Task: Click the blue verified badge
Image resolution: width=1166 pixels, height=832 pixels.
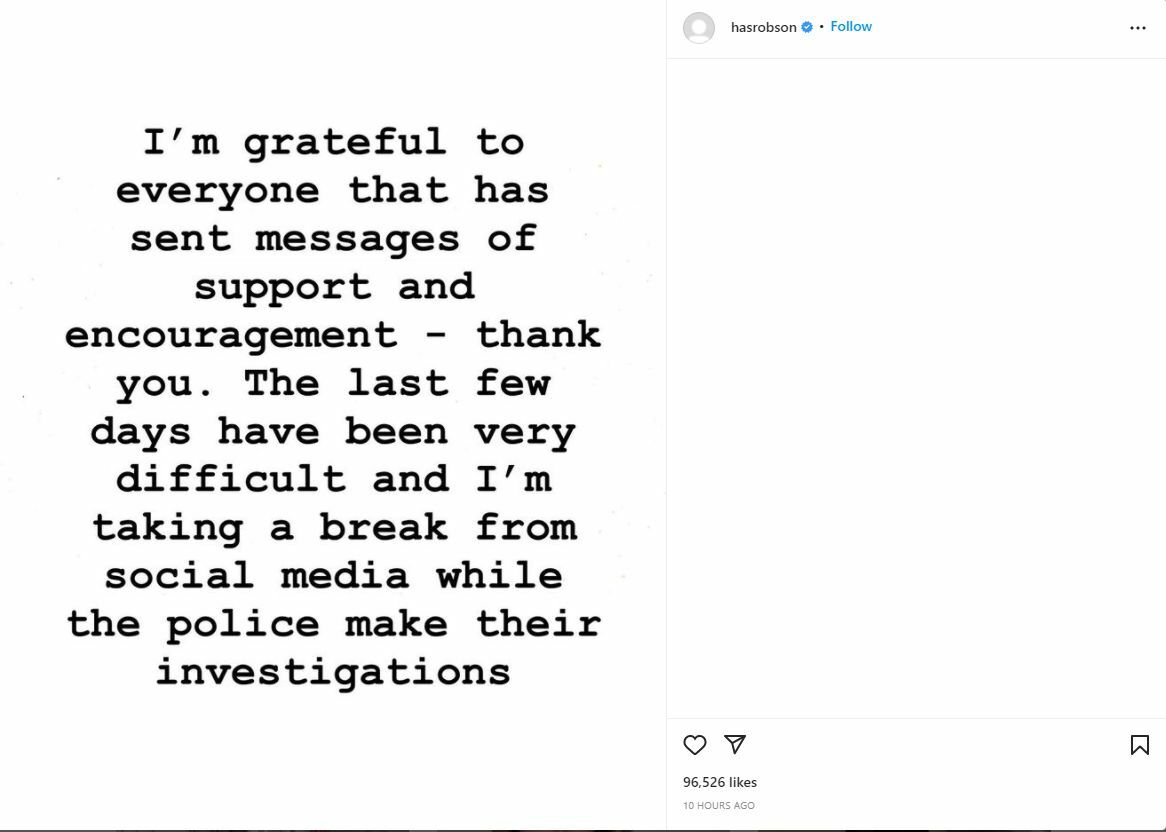Action: (x=807, y=28)
